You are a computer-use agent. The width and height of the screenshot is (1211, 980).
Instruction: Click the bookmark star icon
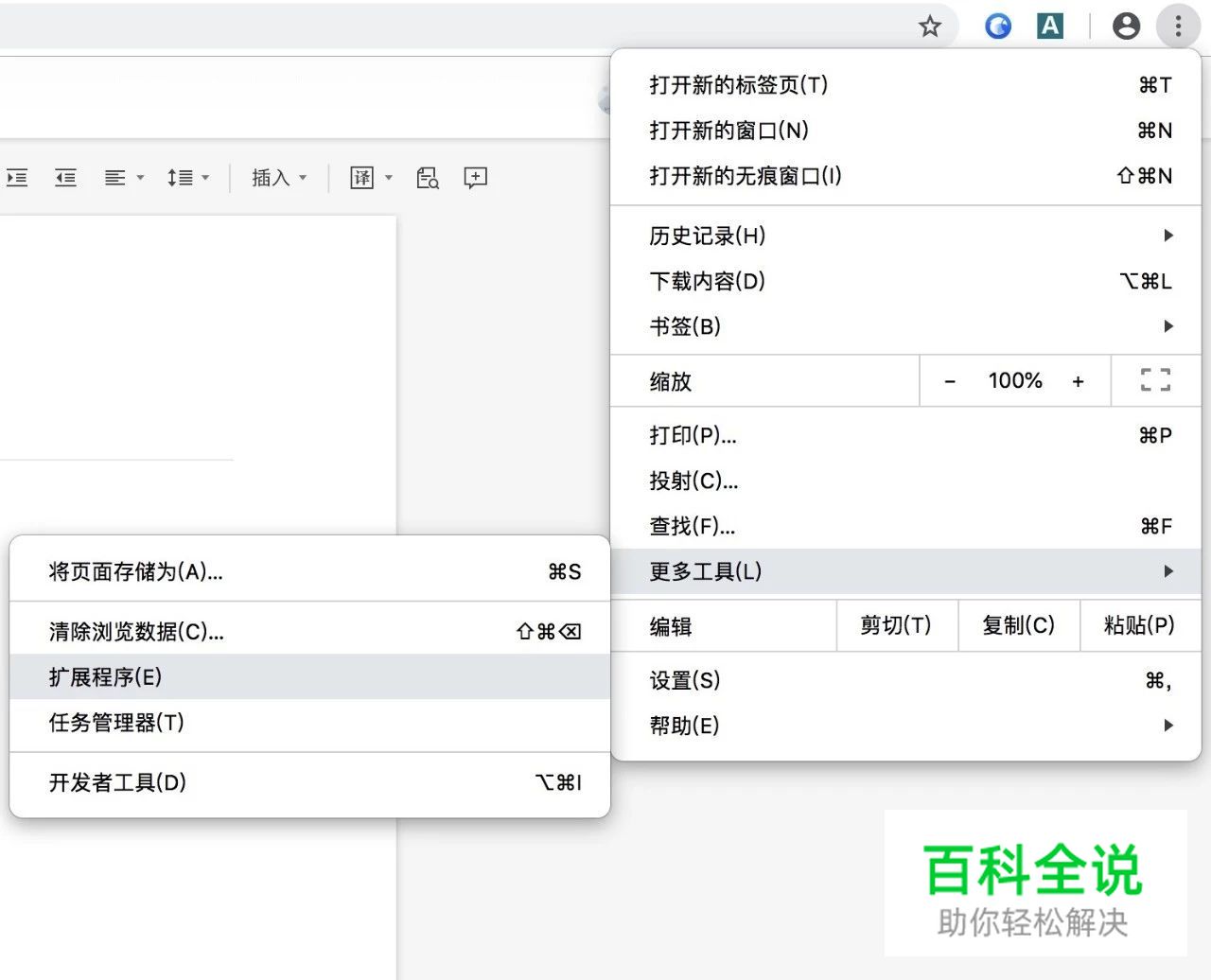(930, 26)
